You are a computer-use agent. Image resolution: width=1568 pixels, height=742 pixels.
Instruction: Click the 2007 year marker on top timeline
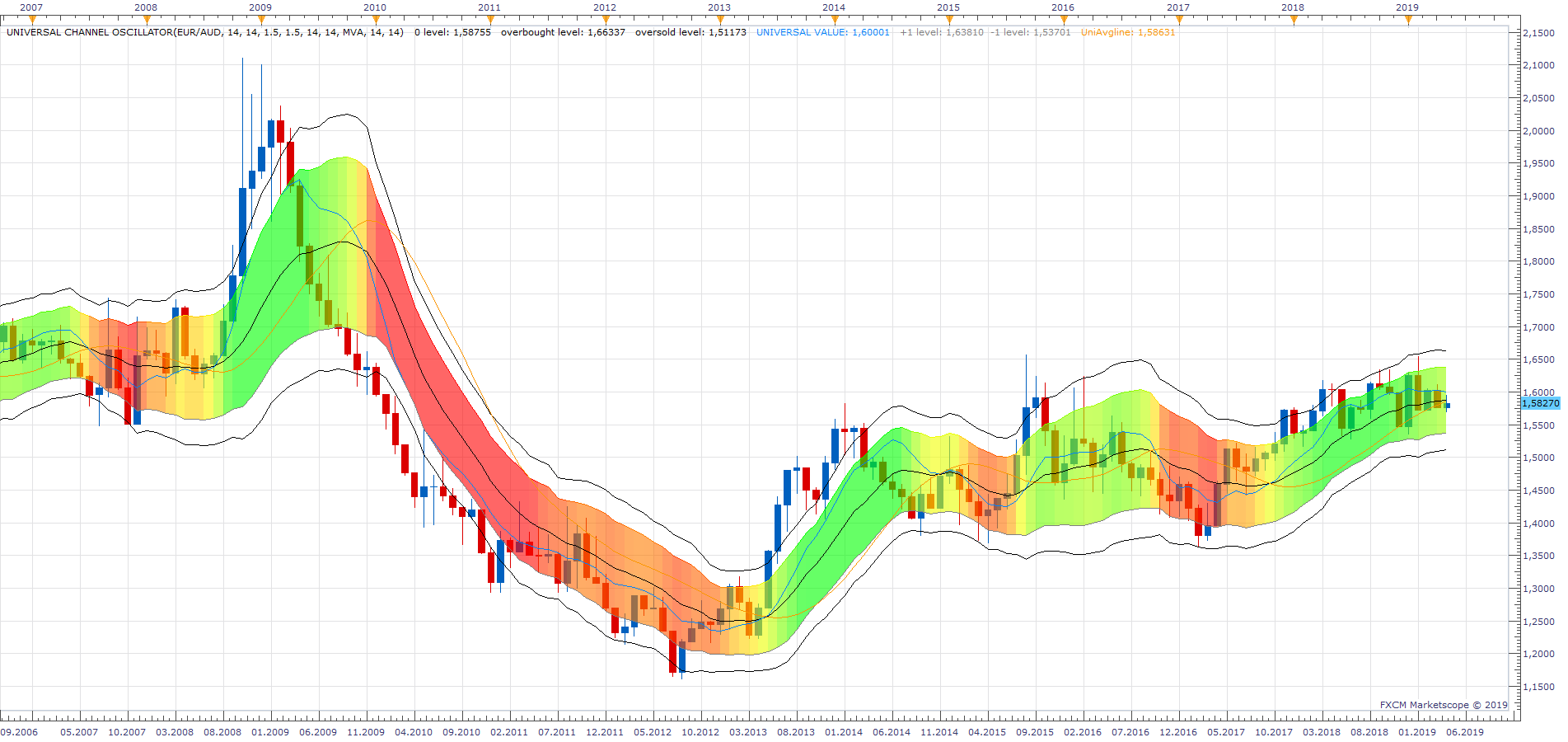click(x=31, y=7)
